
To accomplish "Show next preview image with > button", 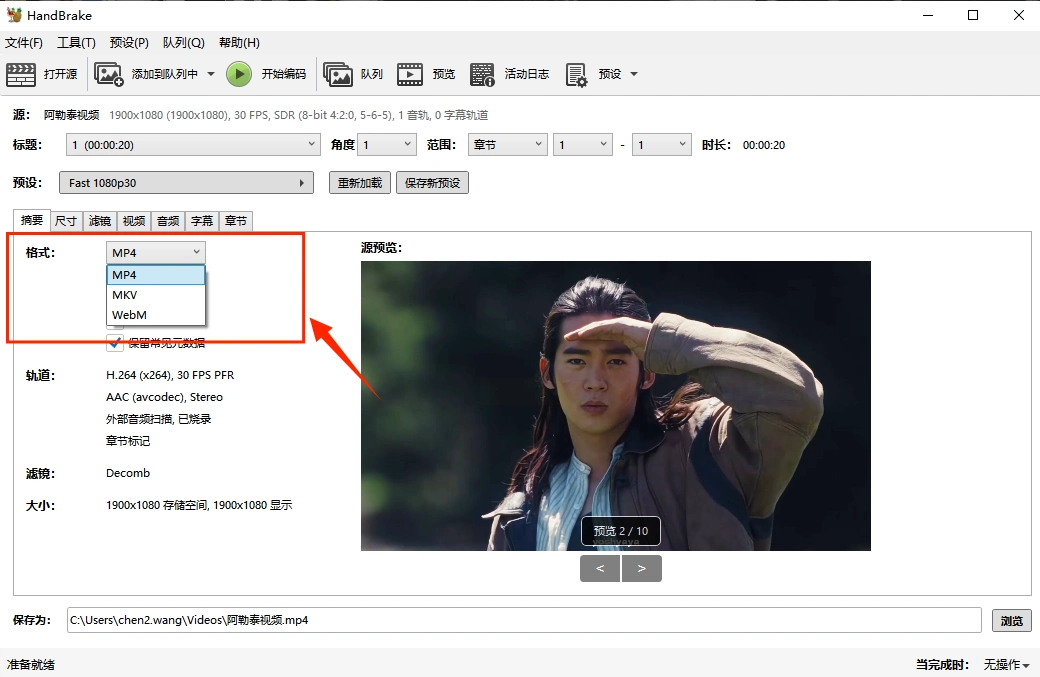I will coord(641,568).
